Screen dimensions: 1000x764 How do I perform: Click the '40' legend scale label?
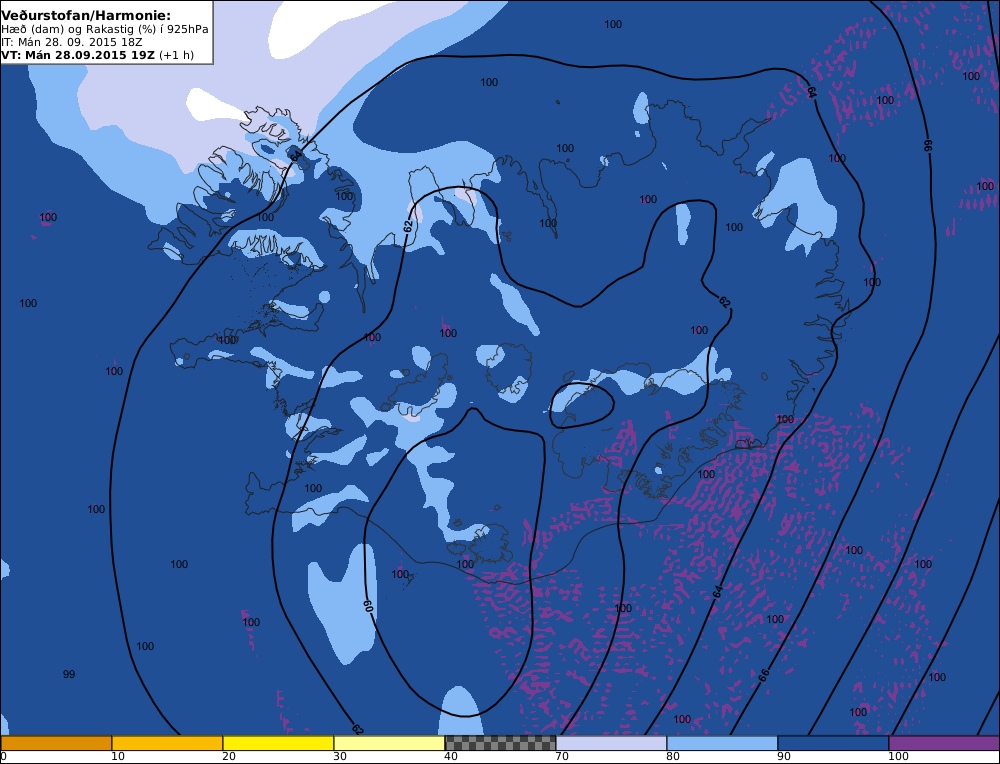click(450, 757)
